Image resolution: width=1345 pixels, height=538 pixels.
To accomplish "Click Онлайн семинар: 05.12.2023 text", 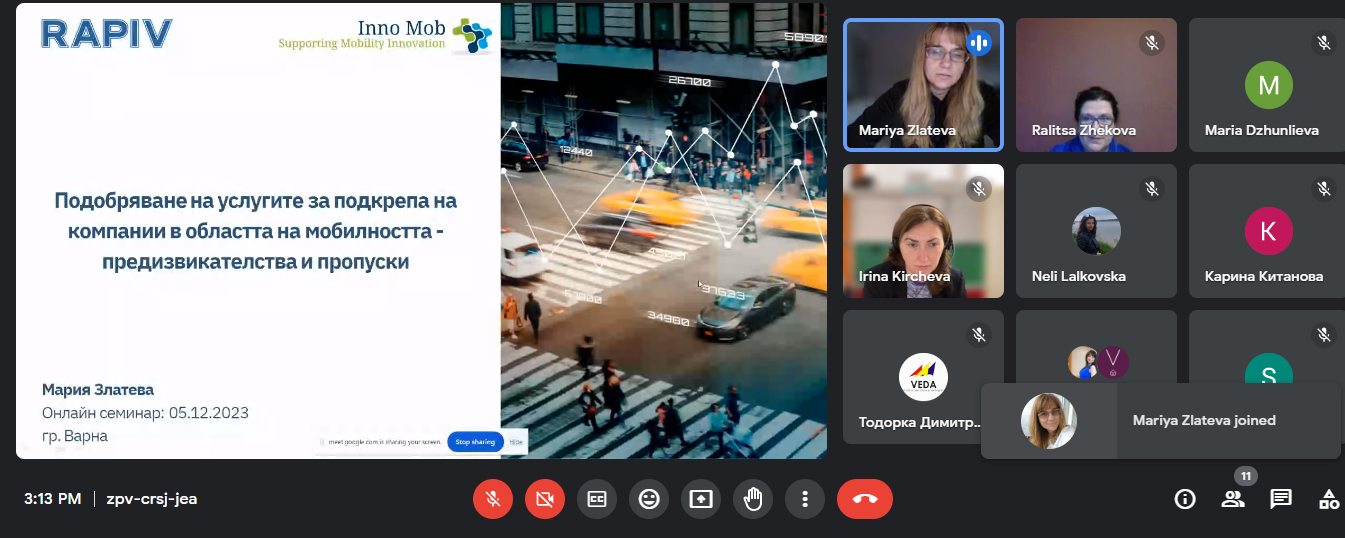I will tap(145, 413).
